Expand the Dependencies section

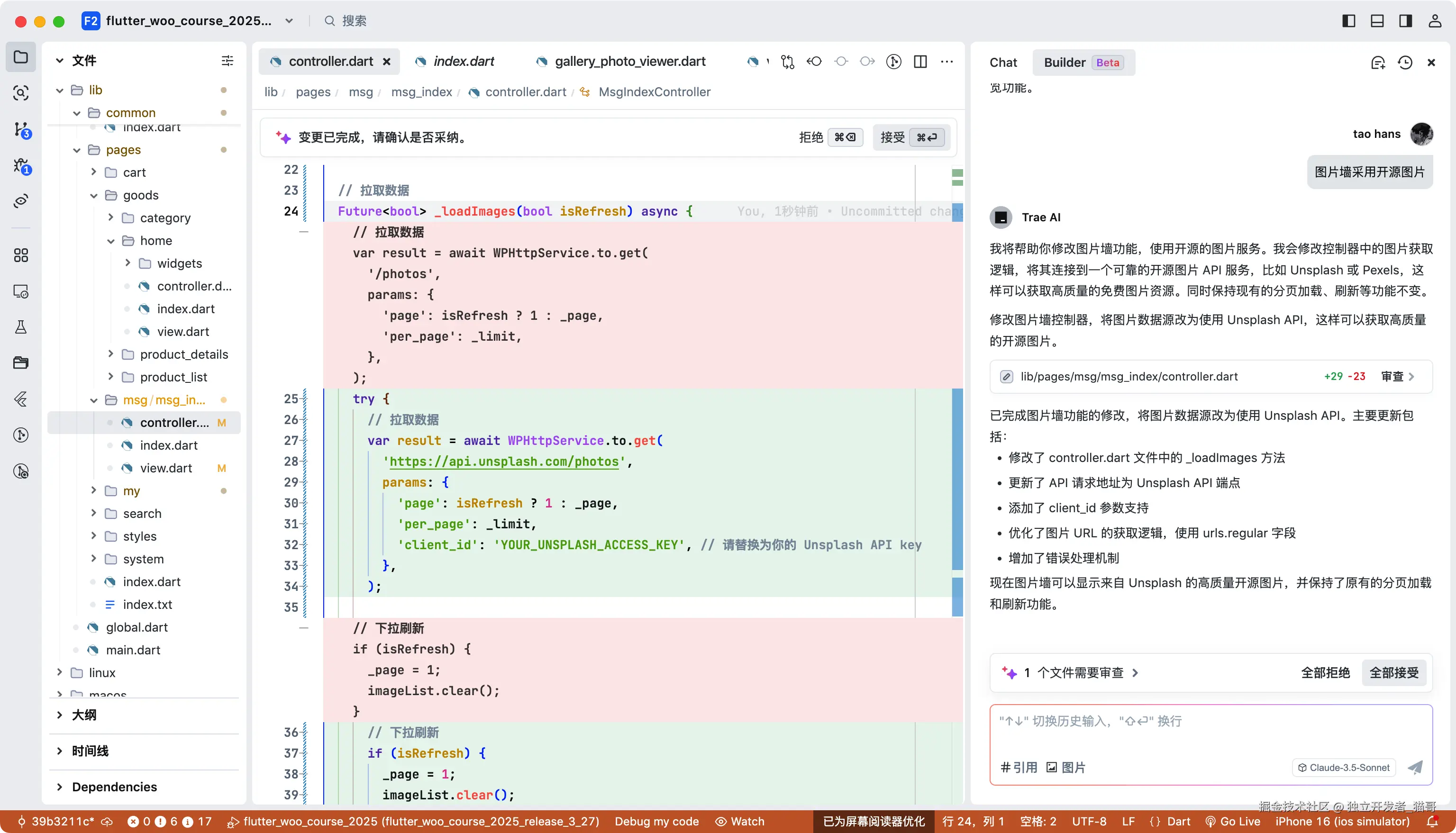point(114,787)
